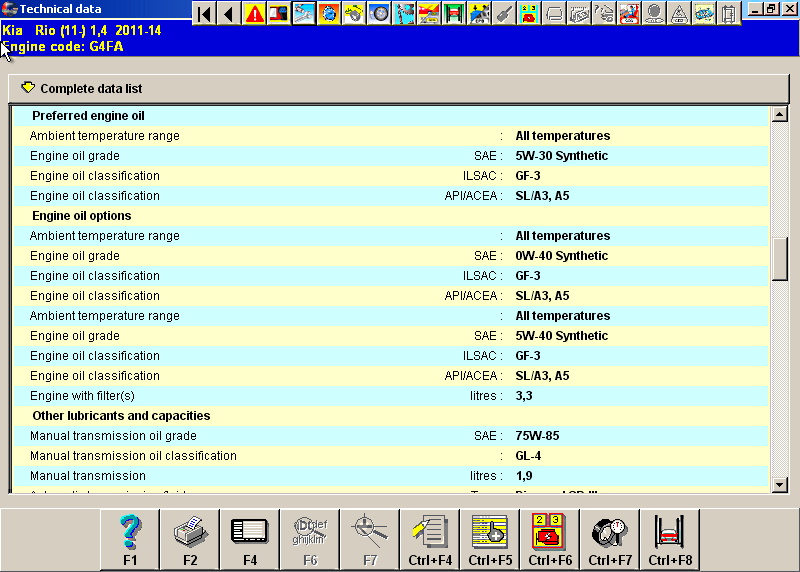Click the 75W-85 transmission oil value
Image resolution: width=800 pixels, height=572 pixels.
(537, 436)
